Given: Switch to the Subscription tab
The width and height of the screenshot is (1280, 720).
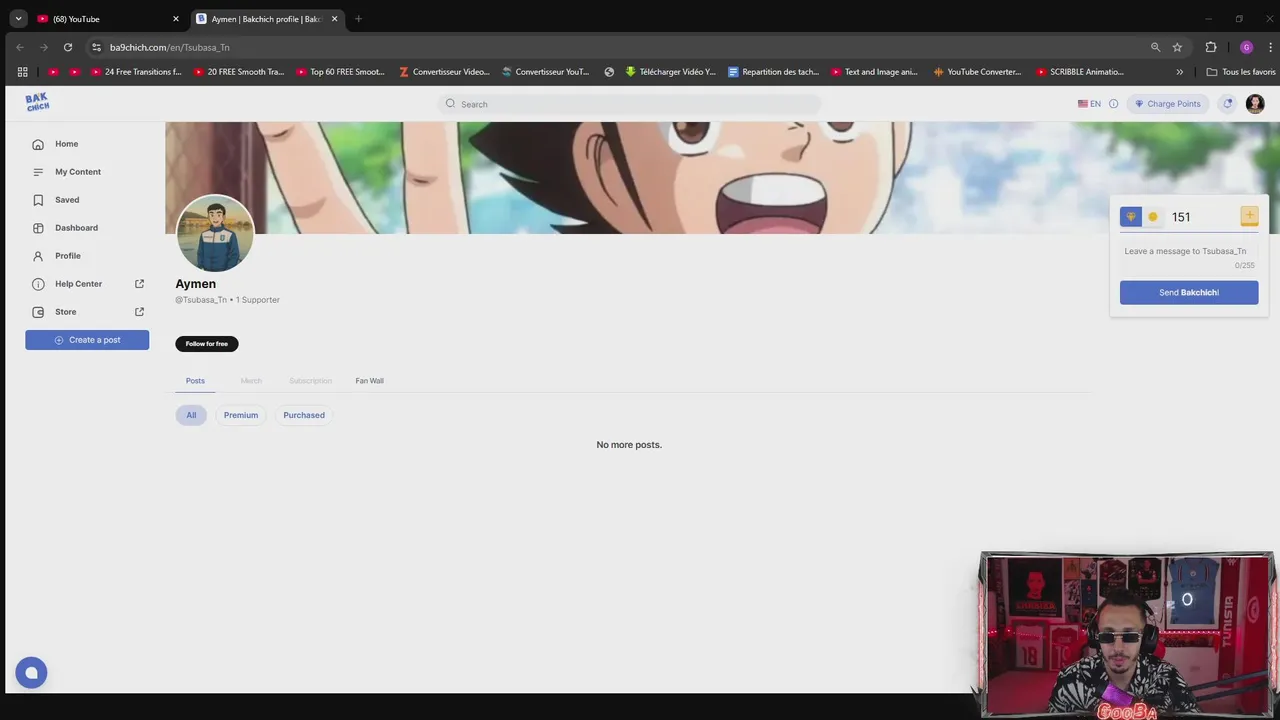Looking at the screenshot, I should [310, 381].
